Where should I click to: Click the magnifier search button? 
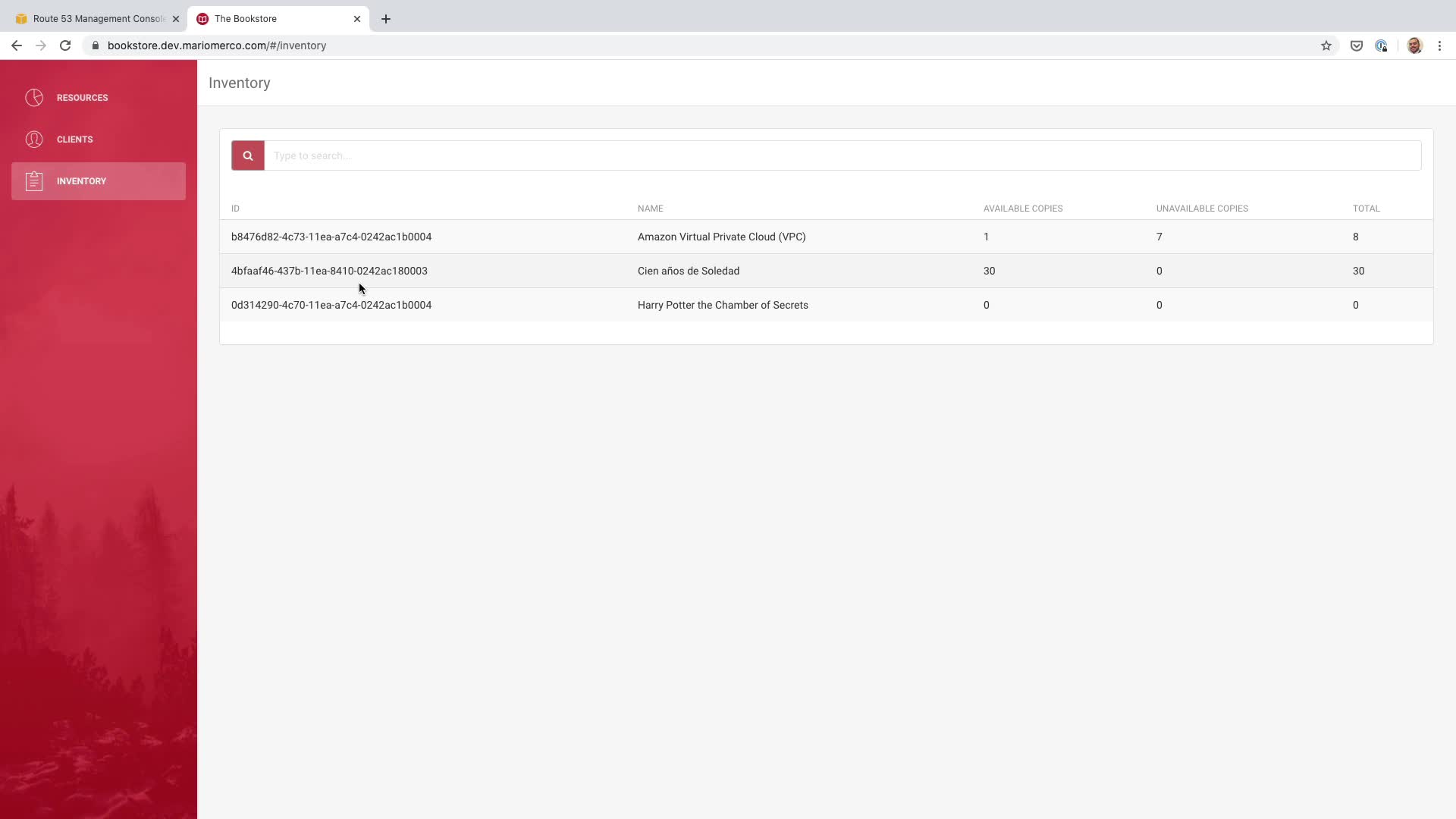[x=247, y=155]
